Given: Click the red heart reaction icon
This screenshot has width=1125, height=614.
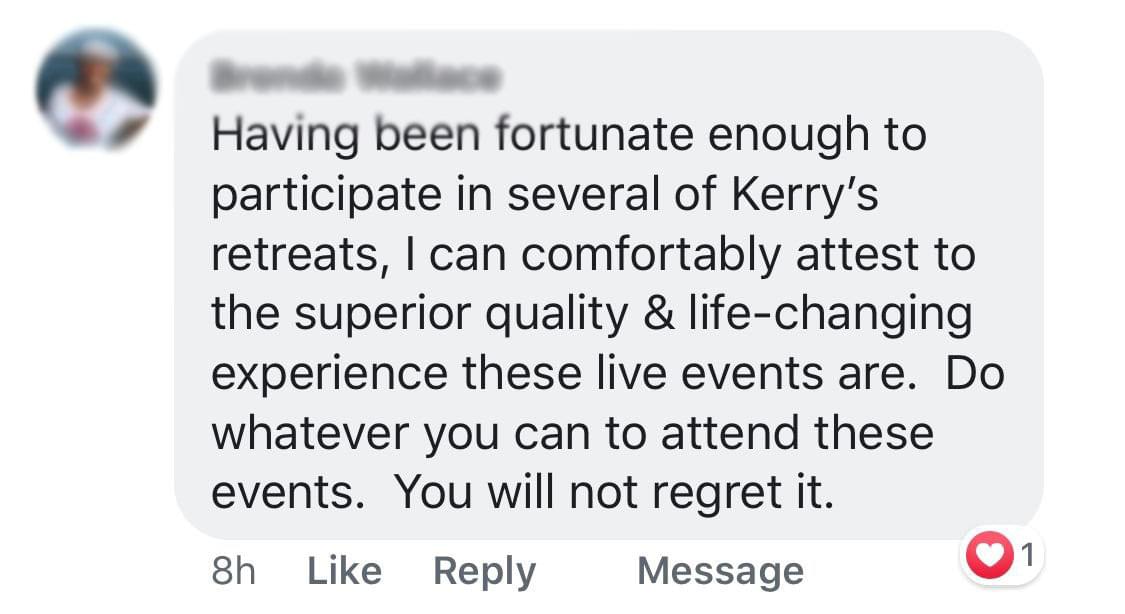Looking at the screenshot, I should (989, 554).
